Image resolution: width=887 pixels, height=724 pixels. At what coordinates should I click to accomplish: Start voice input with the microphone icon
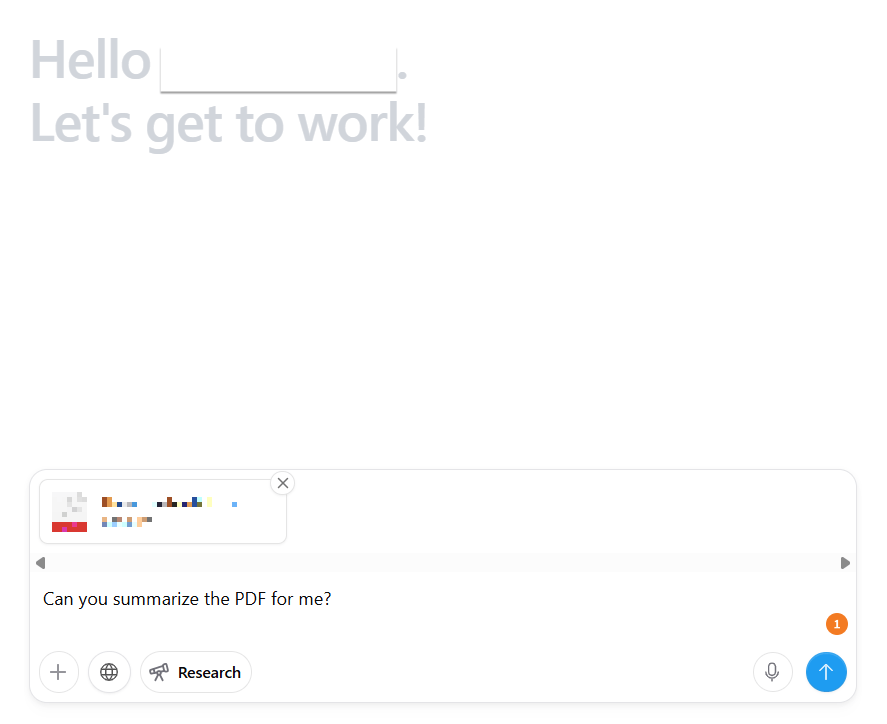coord(772,672)
